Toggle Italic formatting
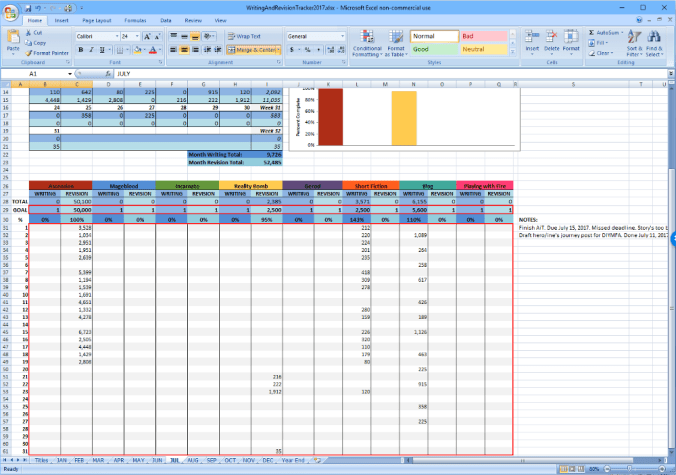 pyautogui.click(x=90, y=49)
